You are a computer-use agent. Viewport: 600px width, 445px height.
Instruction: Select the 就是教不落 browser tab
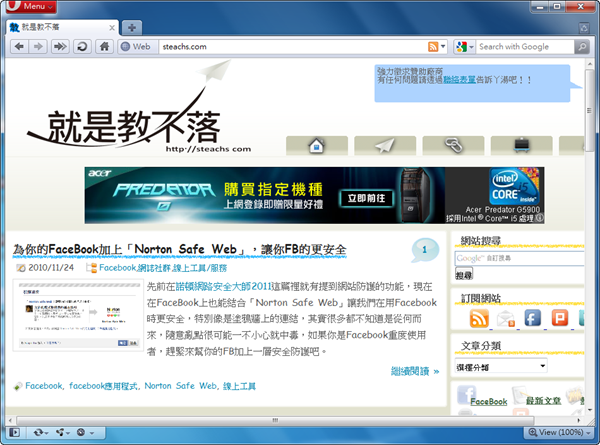tap(61, 27)
